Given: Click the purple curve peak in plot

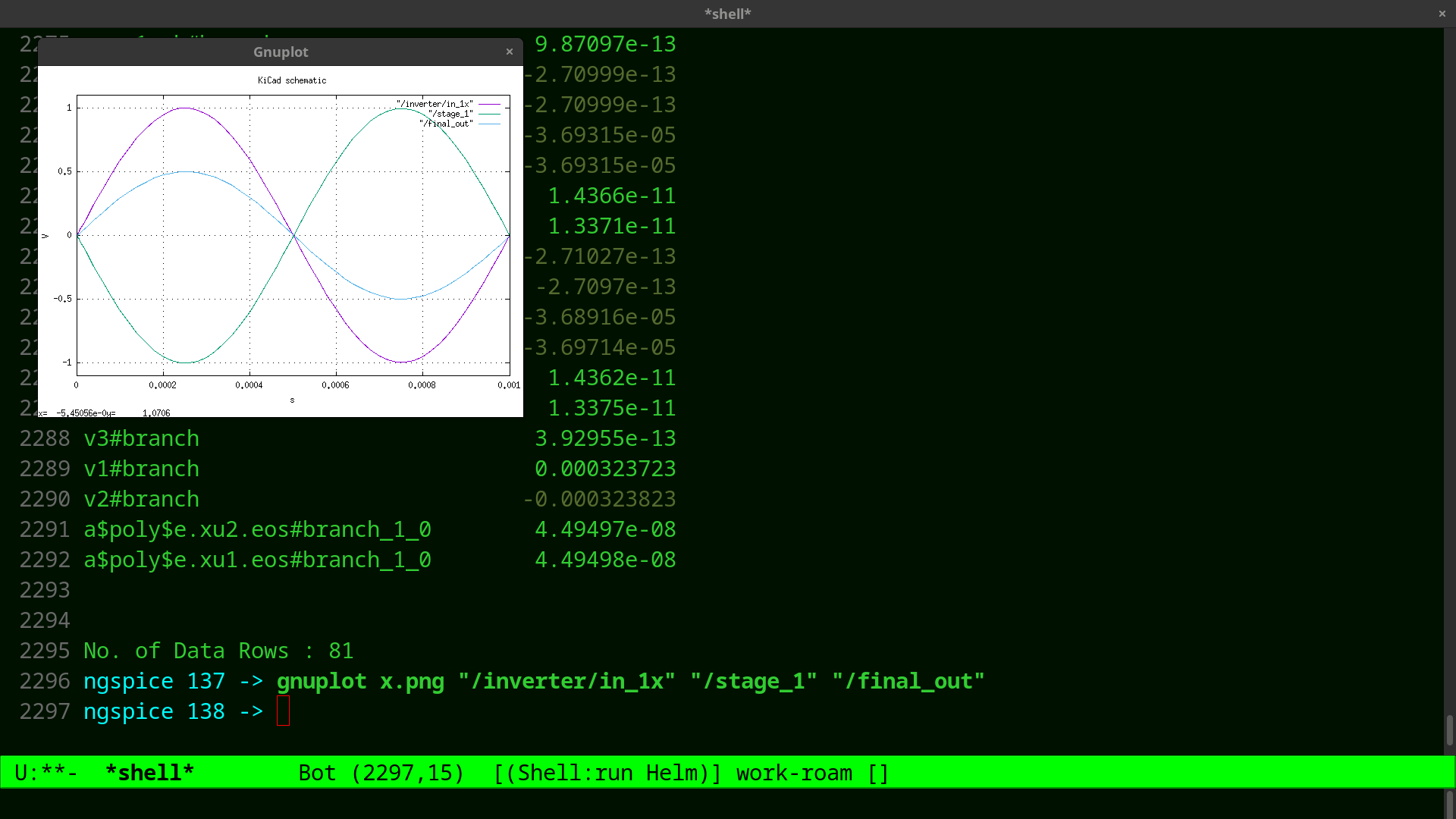Looking at the screenshot, I should [184, 108].
